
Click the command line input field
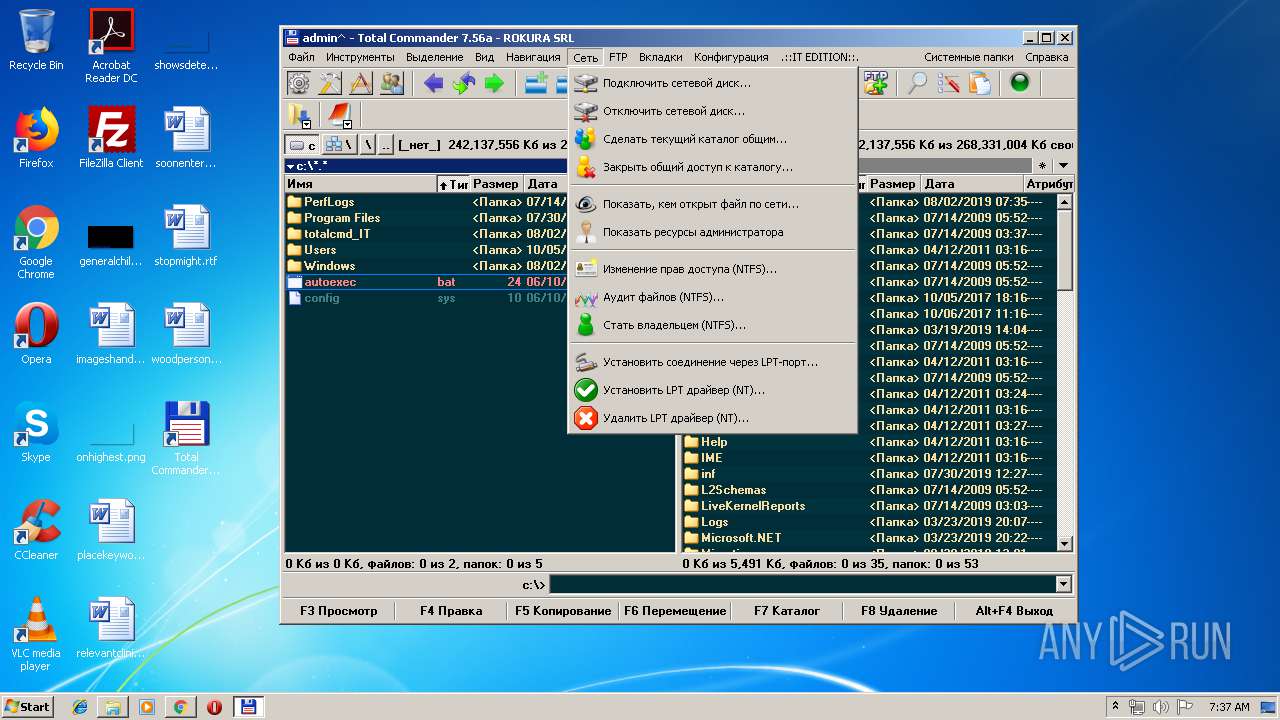click(x=802, y=584)
